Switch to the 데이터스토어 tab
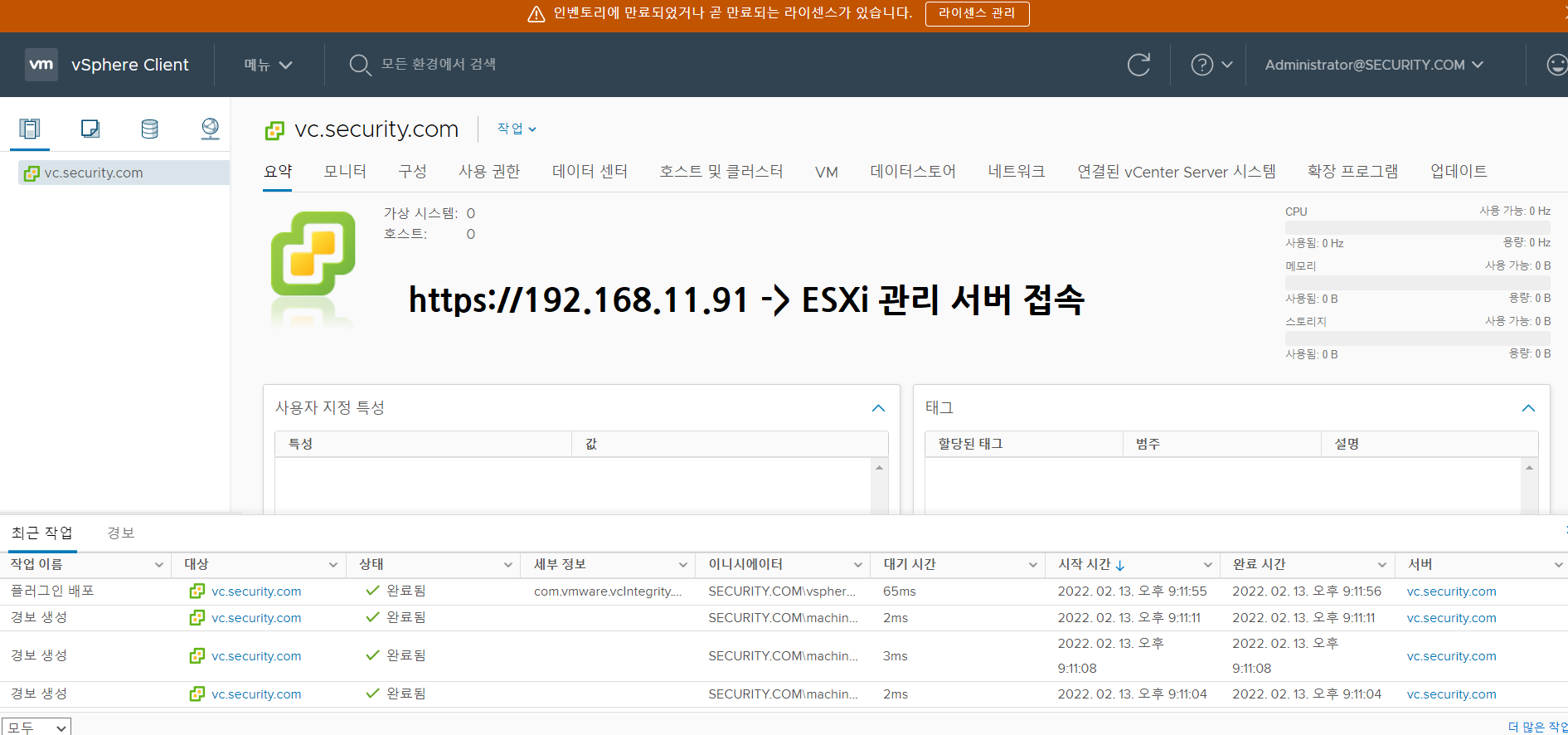The image size is (1568, 735). 912,172
